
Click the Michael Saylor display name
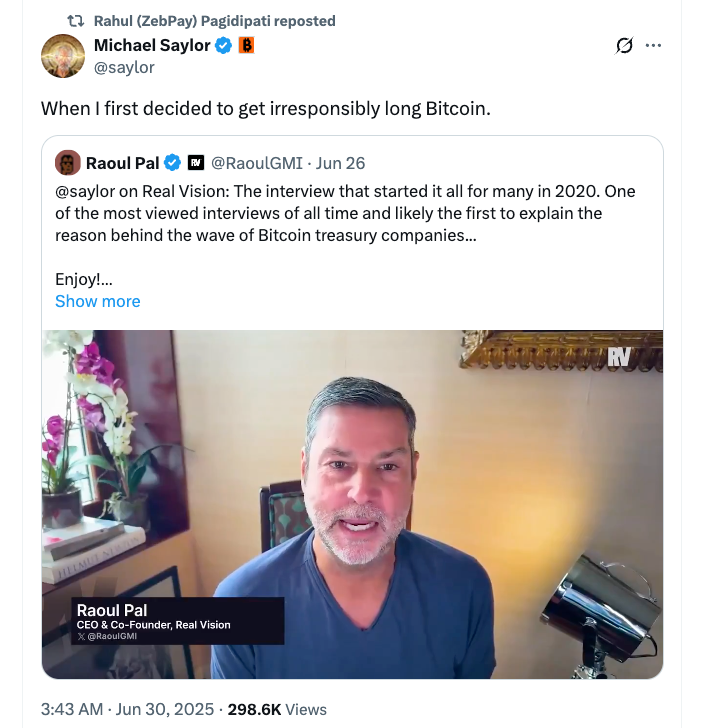point(151,45)
